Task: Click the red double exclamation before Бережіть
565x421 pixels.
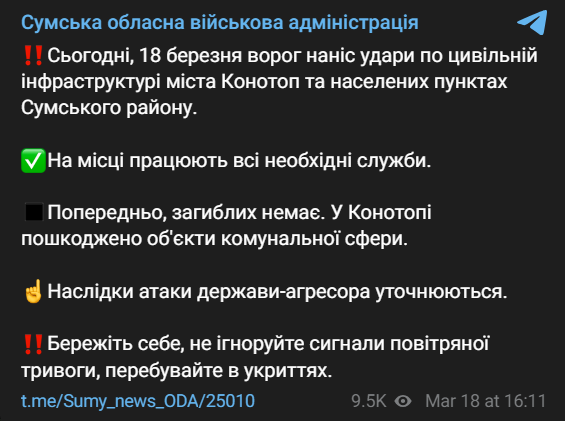Action: (33, 344)
